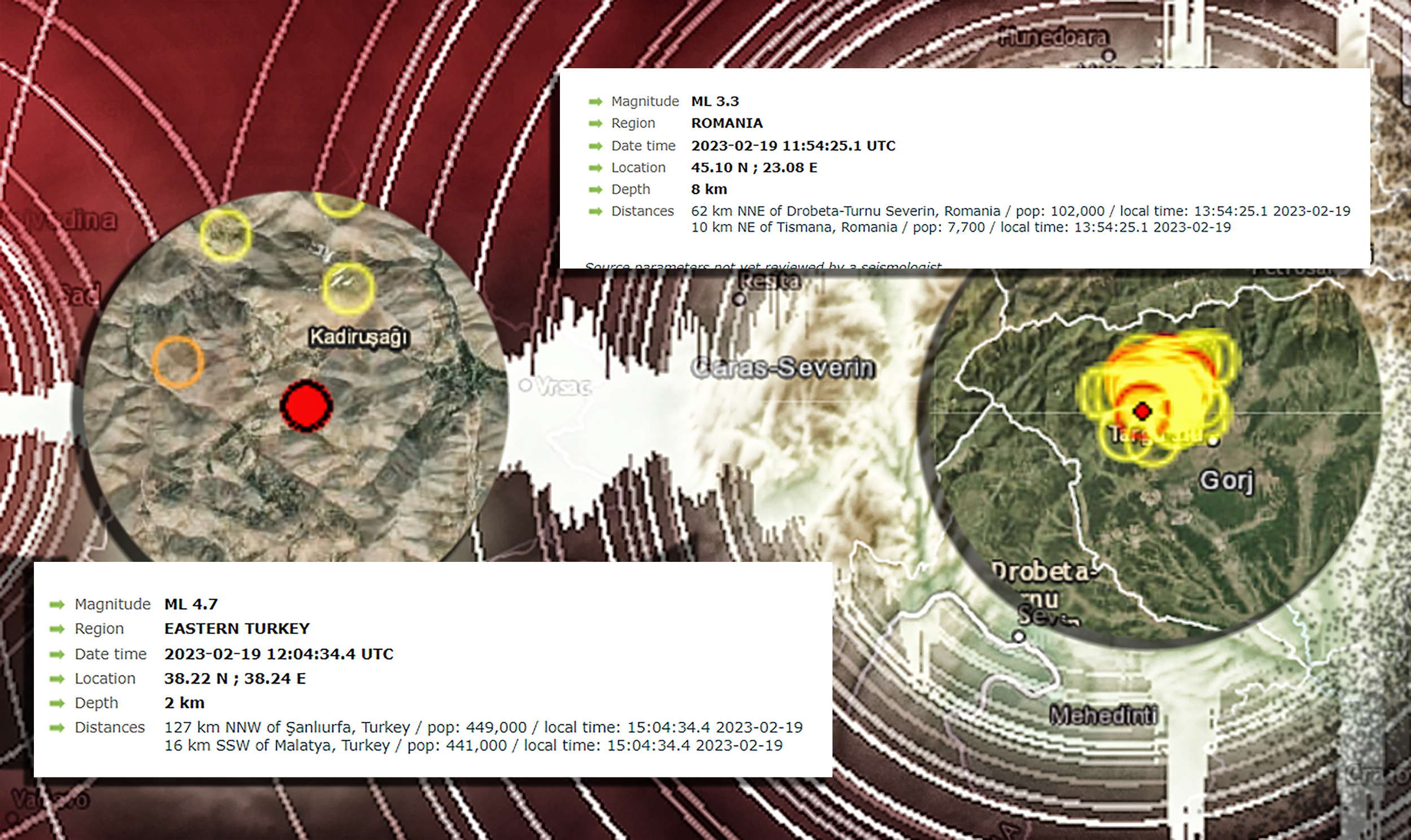The height and width of the screenshot is (840, 1411).
Task: Click the Vrsac city dot on map
Action: tap(525, 385)
